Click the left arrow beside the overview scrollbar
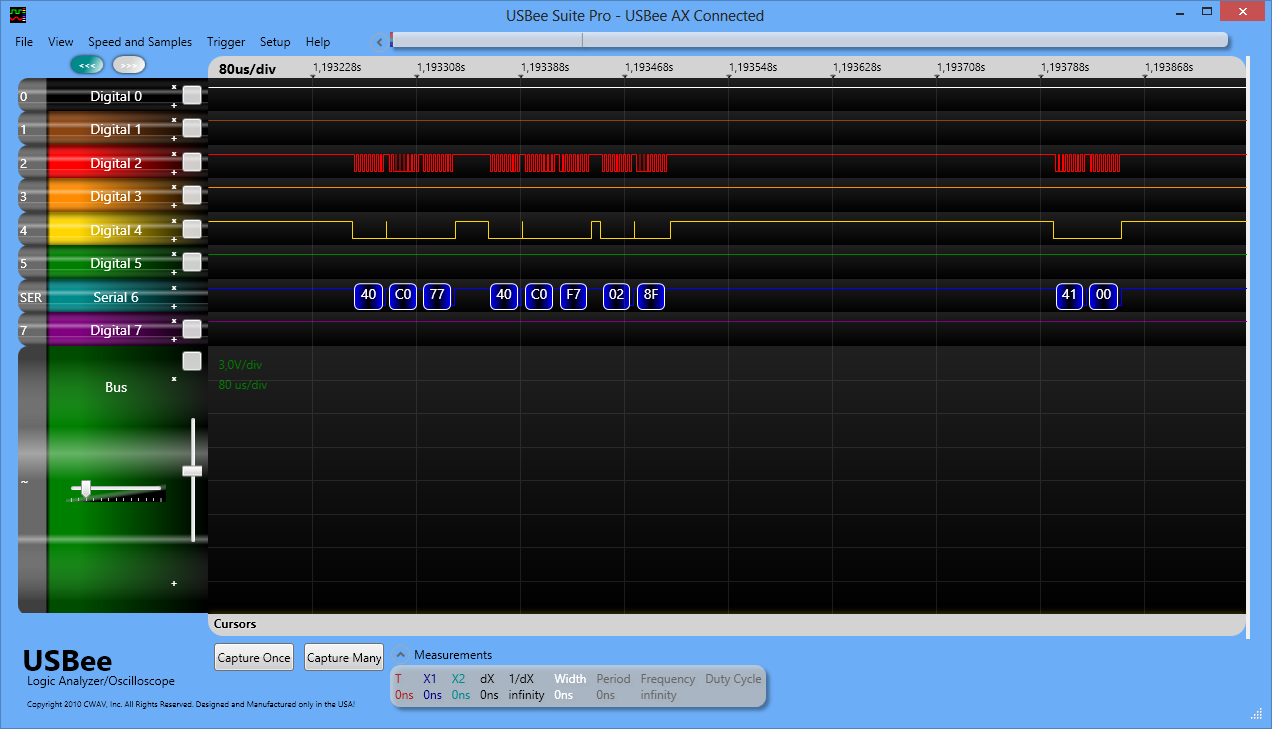 [x=379, y=42]
